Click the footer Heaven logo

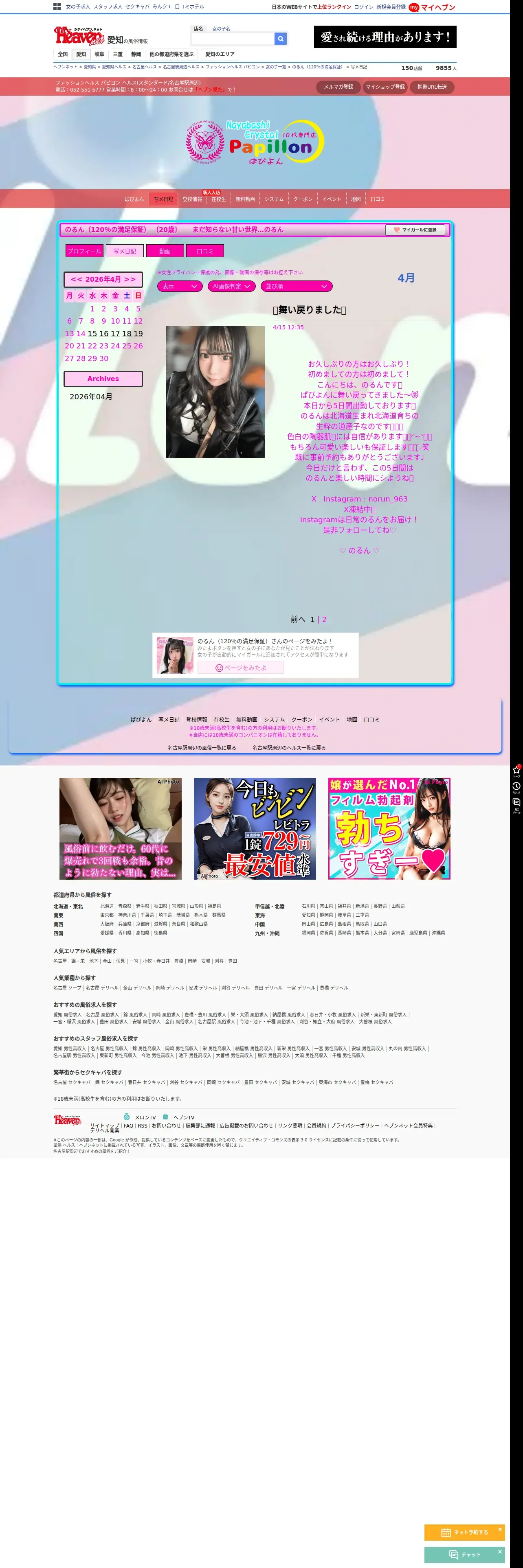(x=67, y=1120)
